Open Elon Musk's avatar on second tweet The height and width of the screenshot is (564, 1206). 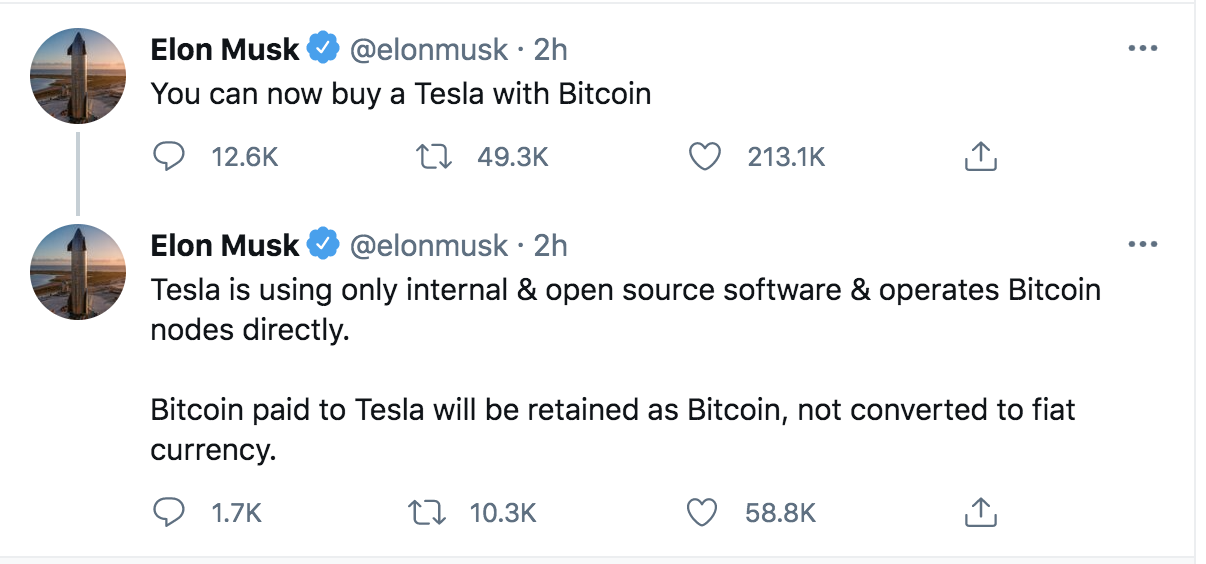[x=79, y=272]
